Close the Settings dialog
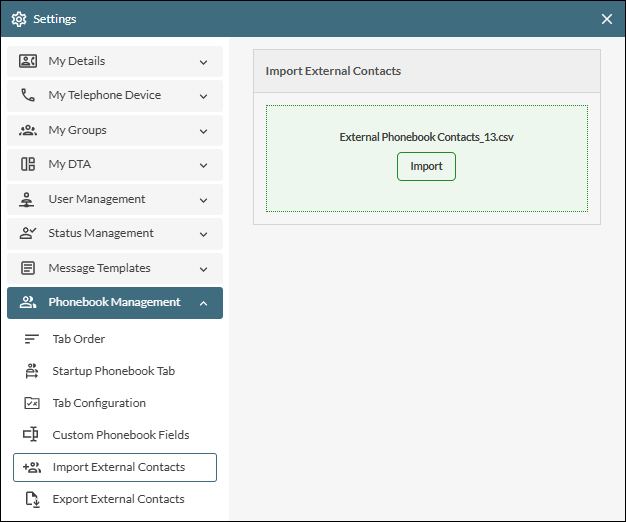The height and width of the screenshot is (522, 626). [x=607, y=19]
